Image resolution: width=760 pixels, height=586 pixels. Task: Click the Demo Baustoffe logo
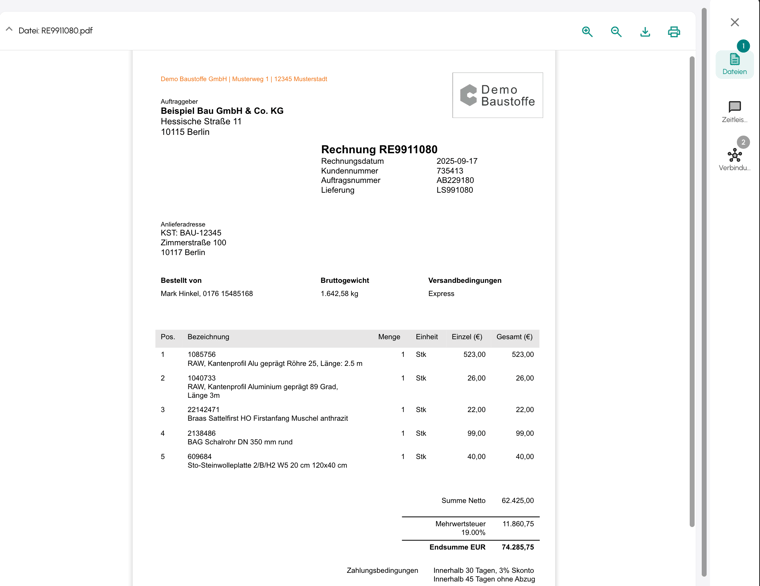click(x=497, y=95)
